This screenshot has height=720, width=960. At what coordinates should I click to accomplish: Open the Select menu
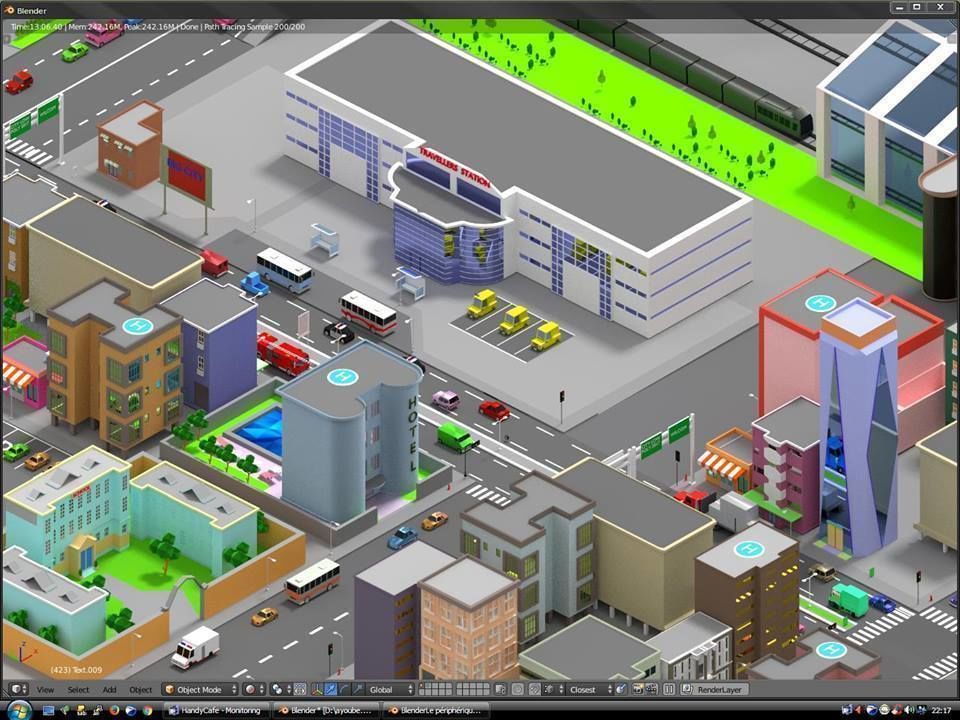[78, 689]
